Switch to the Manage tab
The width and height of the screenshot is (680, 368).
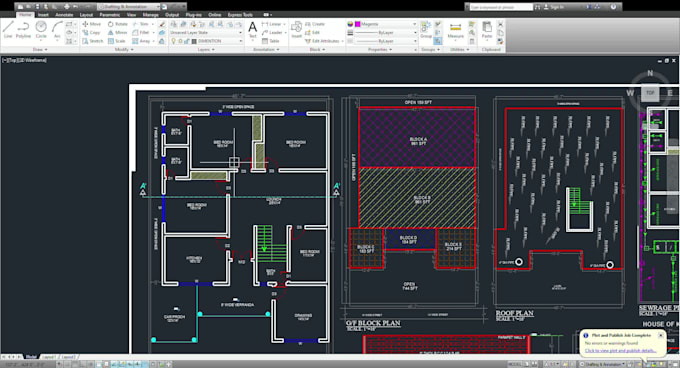(150, 15)
